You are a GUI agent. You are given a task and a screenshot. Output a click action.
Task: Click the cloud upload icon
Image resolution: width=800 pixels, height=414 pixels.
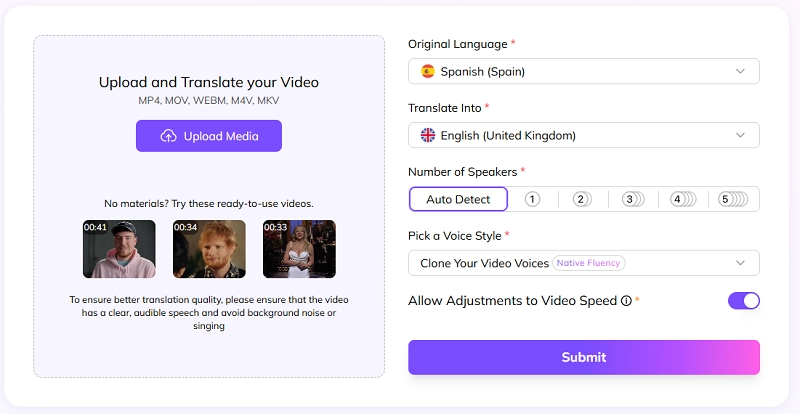168,136
